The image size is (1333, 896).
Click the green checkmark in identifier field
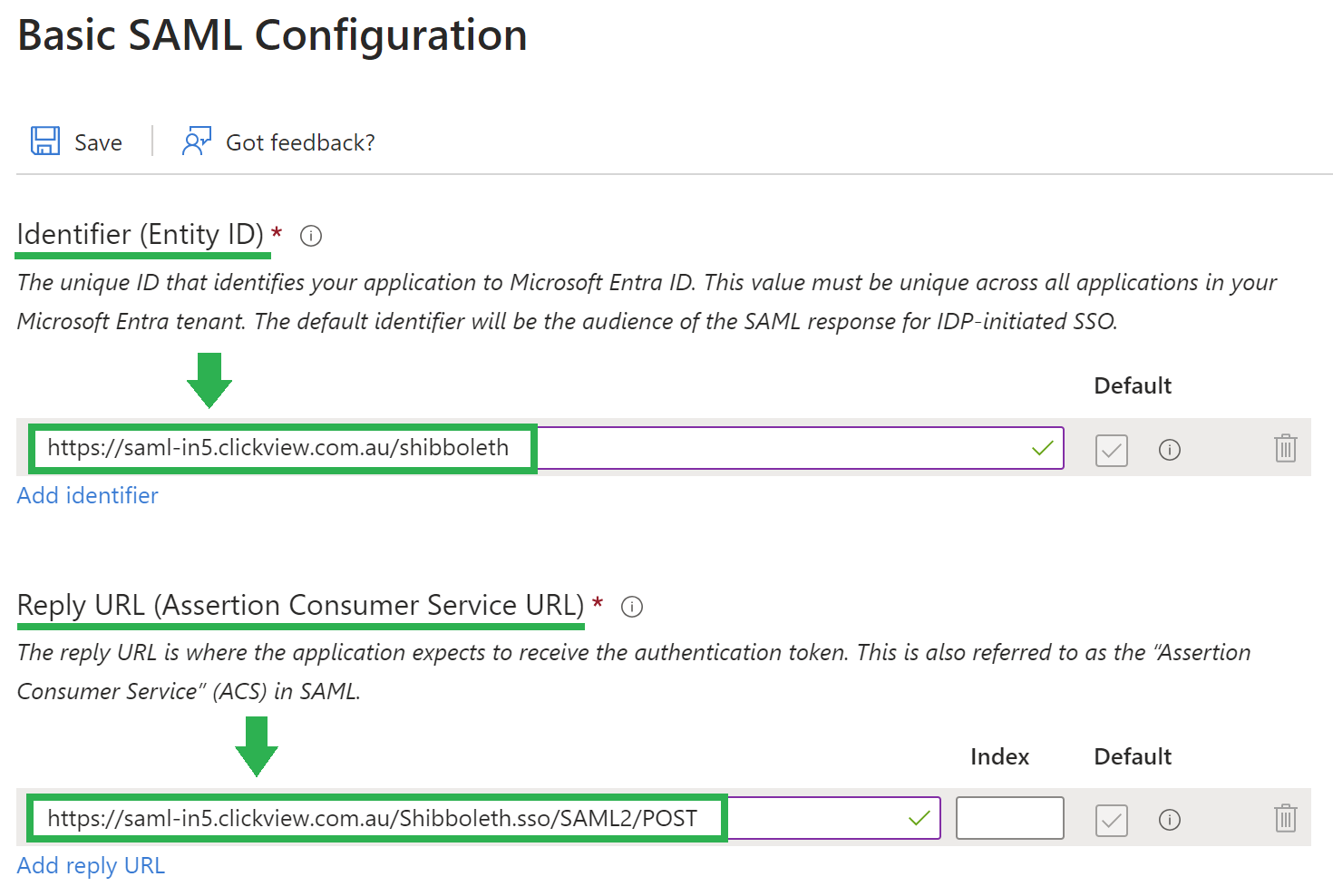pos(1043,448)
